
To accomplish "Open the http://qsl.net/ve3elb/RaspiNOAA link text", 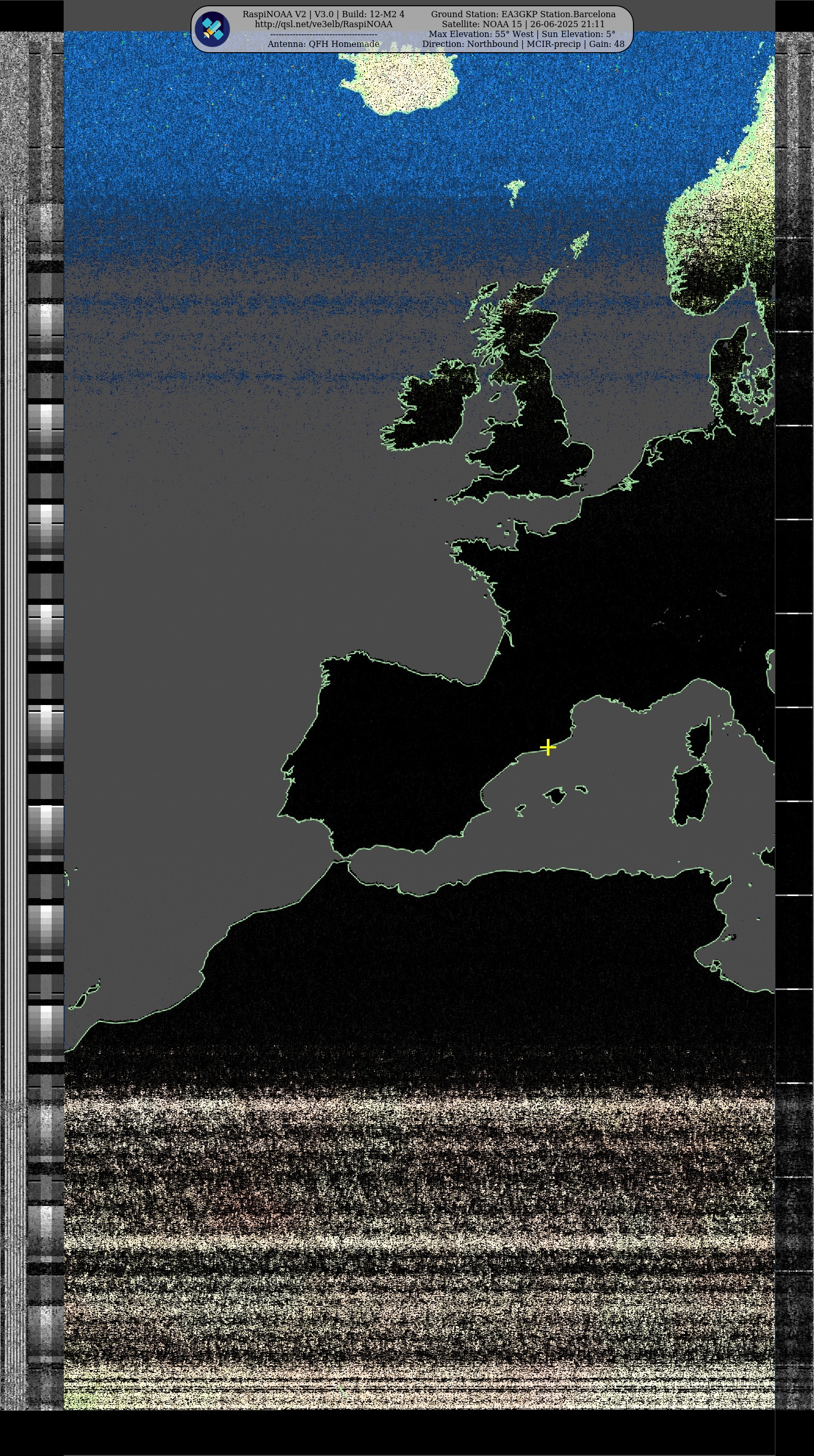I will (324, 25).
